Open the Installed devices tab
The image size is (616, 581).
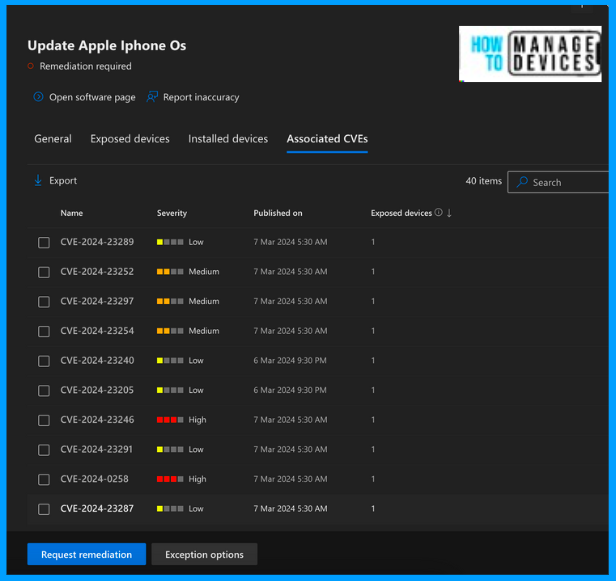(x=228, y=139)
